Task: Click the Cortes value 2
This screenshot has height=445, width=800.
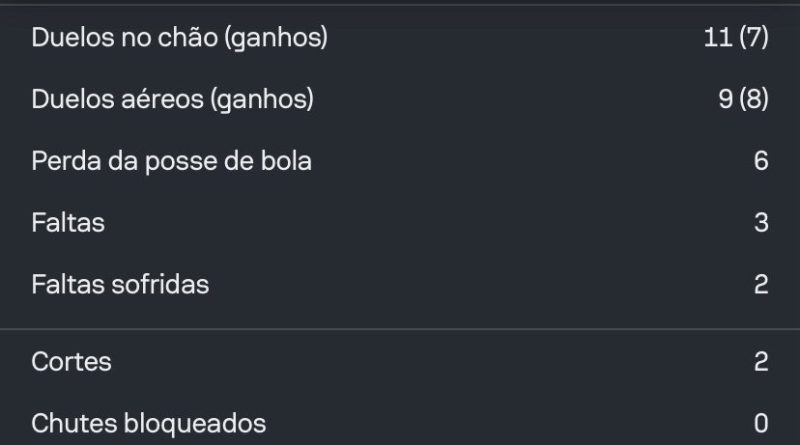Action: tap(761, 362)
